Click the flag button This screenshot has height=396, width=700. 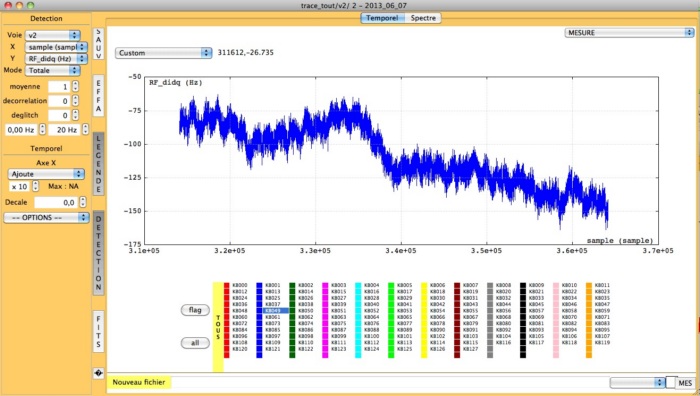[195, 310]
